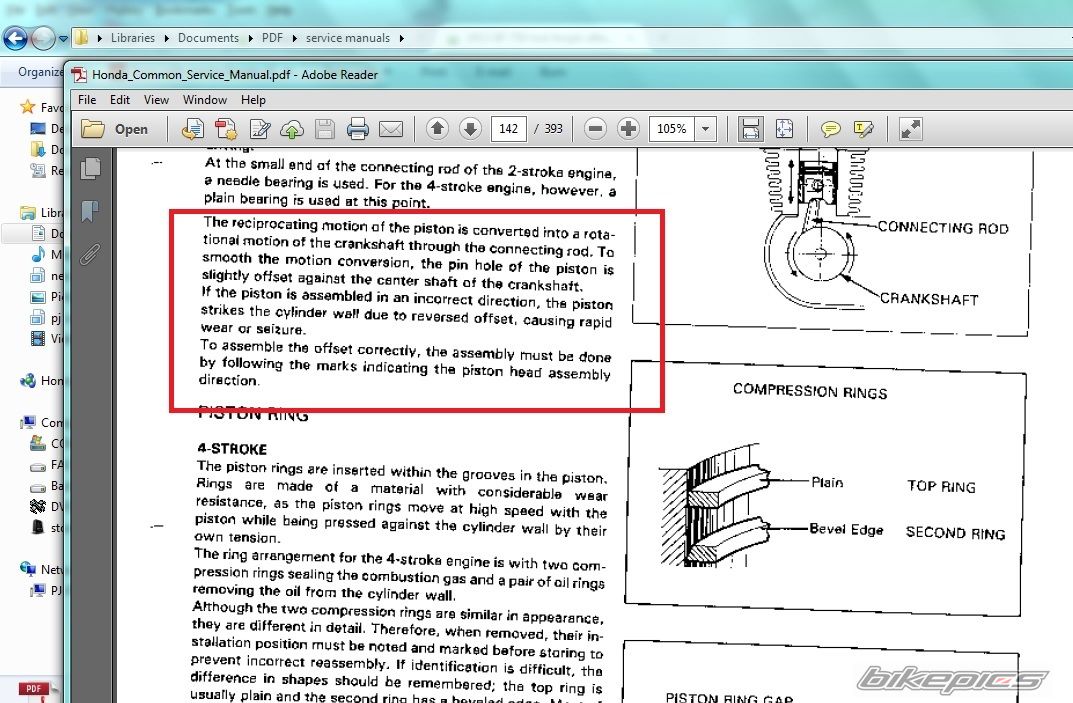Image resolution: width=1073 pixels, height=703 pixels.
Task: Open the File menu in Adobe Reader
Action: tap(87, 100)
